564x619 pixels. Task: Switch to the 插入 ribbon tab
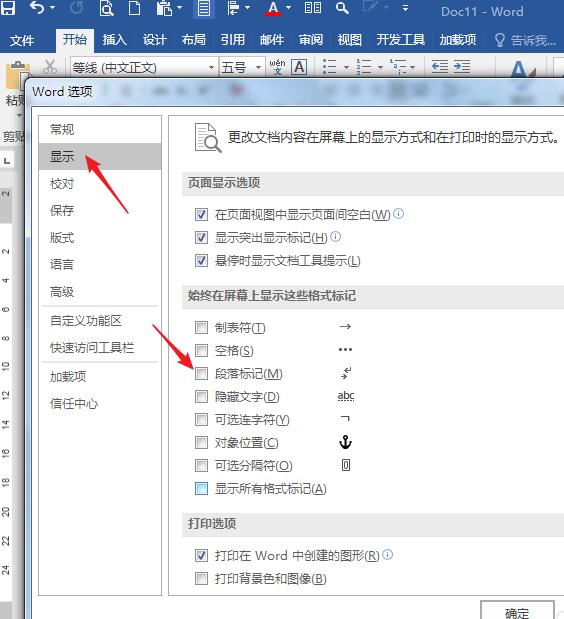point(114,40)
